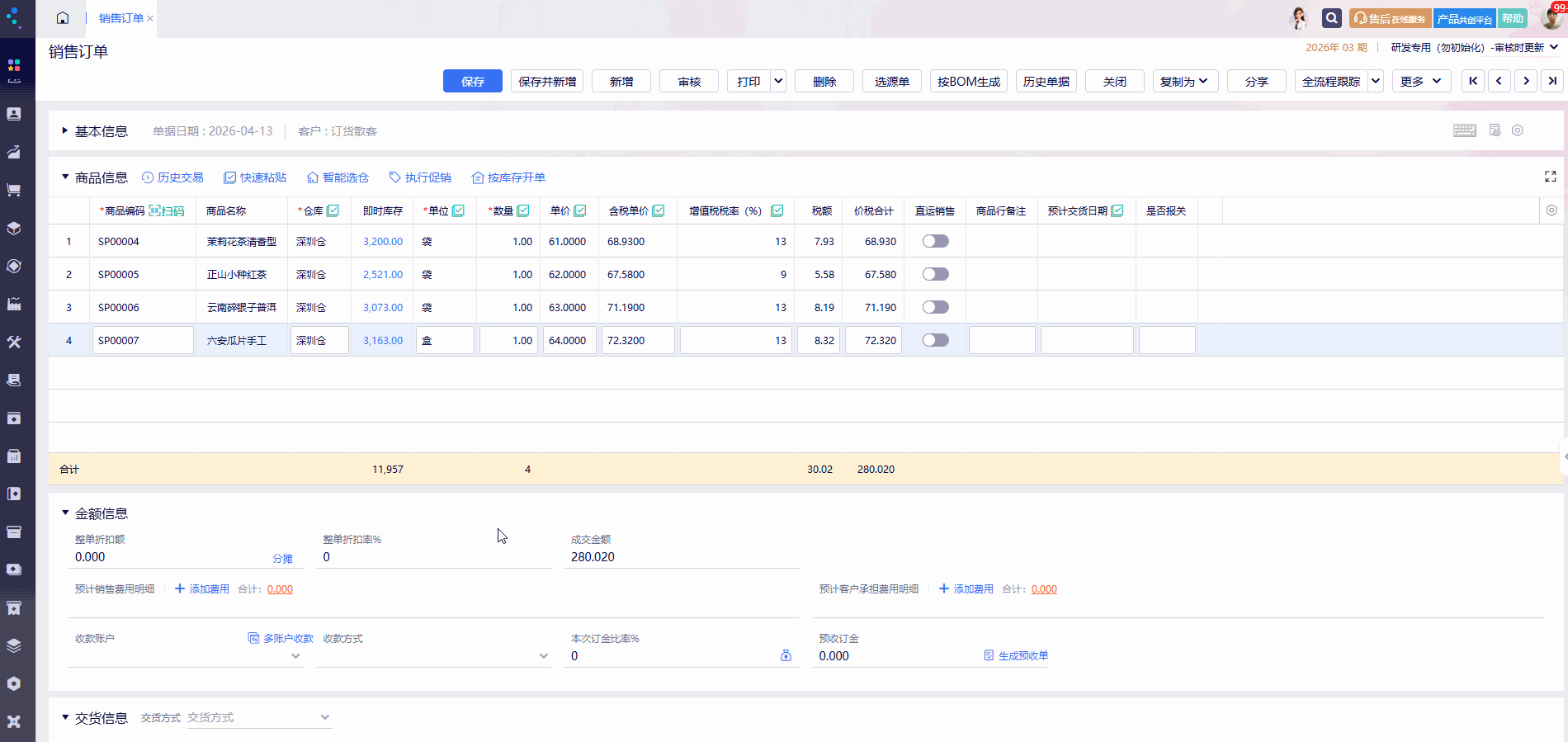Screen dimensions: 1568x742
Task: Open 智能选仓
Action: 338,177
